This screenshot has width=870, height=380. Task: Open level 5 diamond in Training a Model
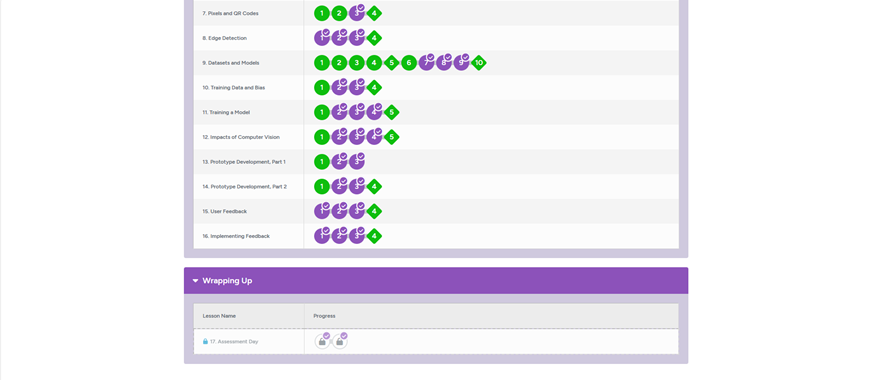(392, 112)
